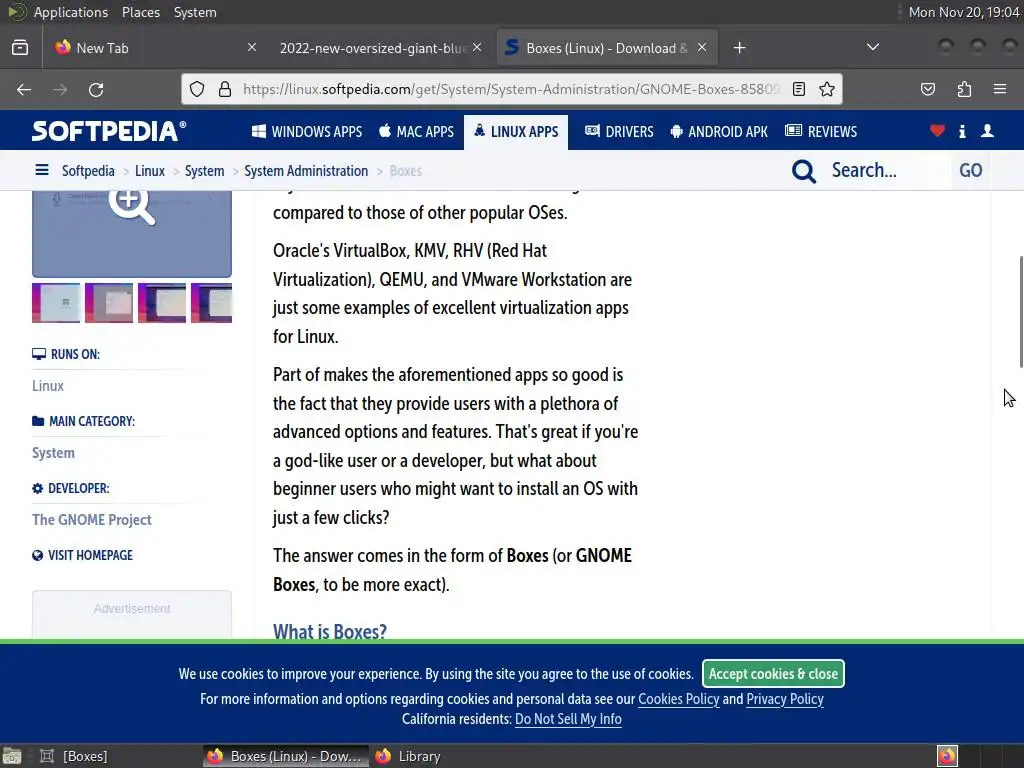Click the System link under Main Category
Image resolution: width=1024 pixels, height=768 pixels.
(x=54, y=453)
